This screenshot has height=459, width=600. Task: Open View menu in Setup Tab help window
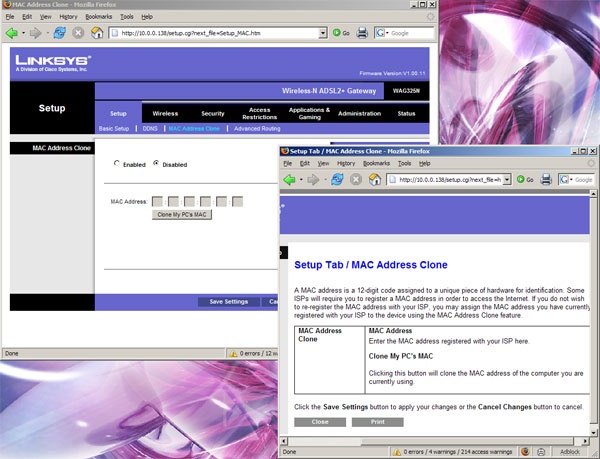[x=323, y=163]
